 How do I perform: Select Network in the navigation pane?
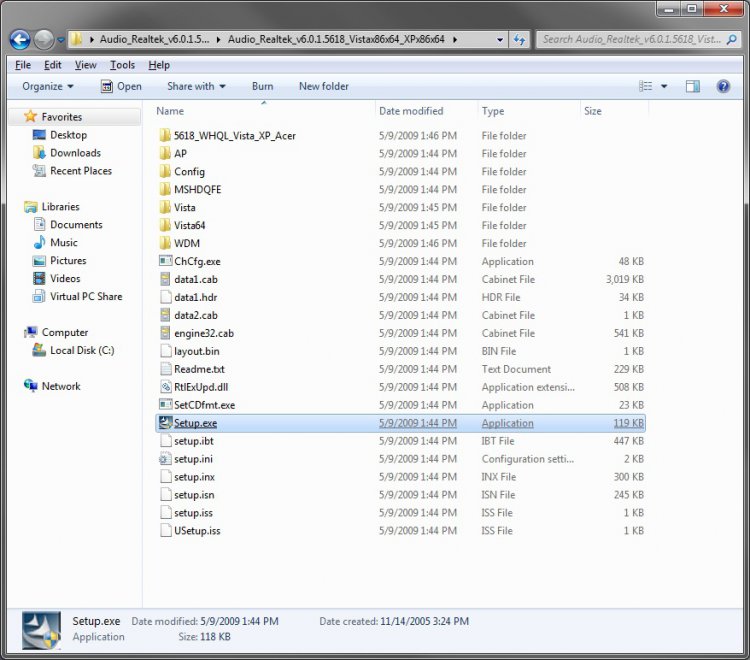point(61,386)
